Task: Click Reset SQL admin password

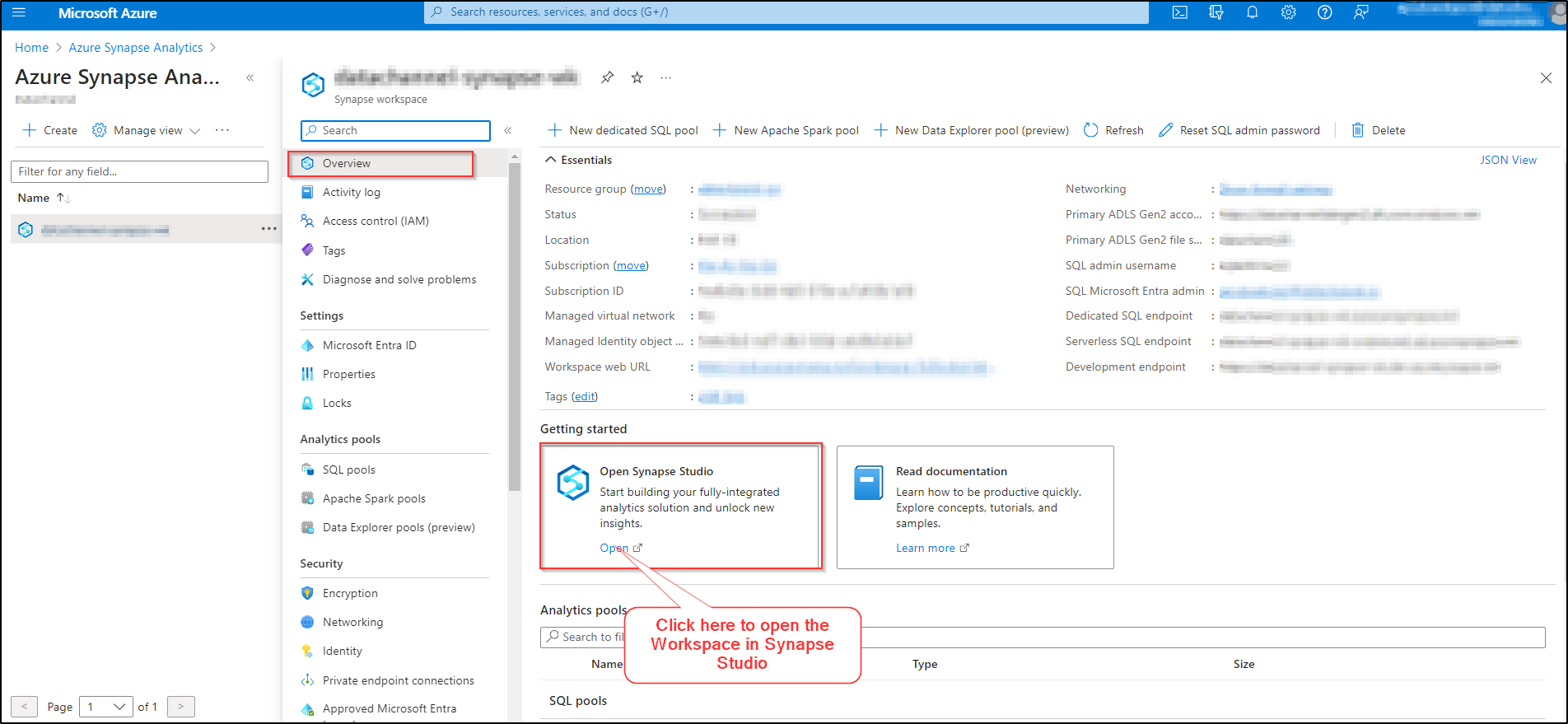Action: pos(1239,130)
